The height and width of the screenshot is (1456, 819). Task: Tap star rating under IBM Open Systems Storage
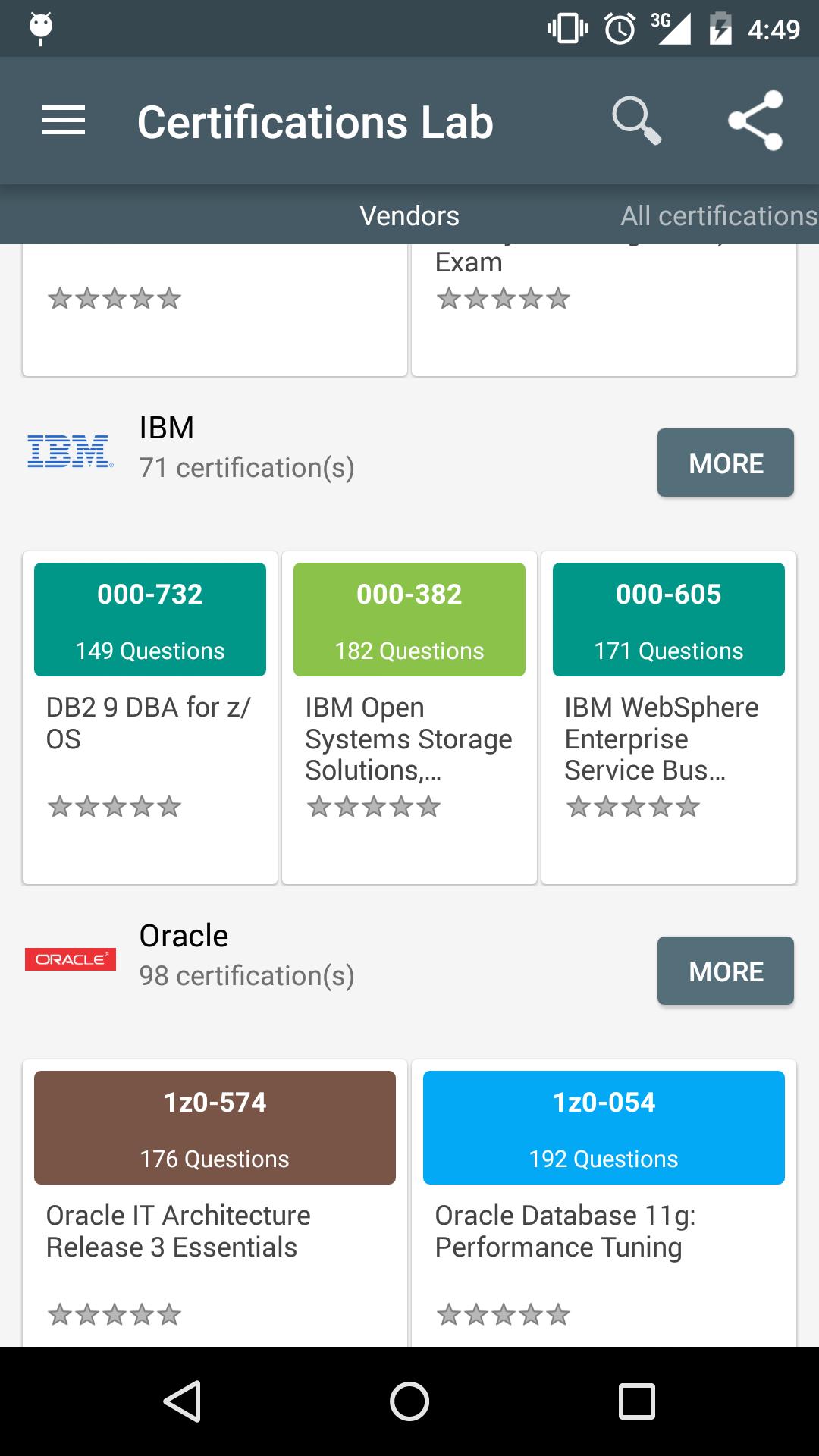point(374,806)
